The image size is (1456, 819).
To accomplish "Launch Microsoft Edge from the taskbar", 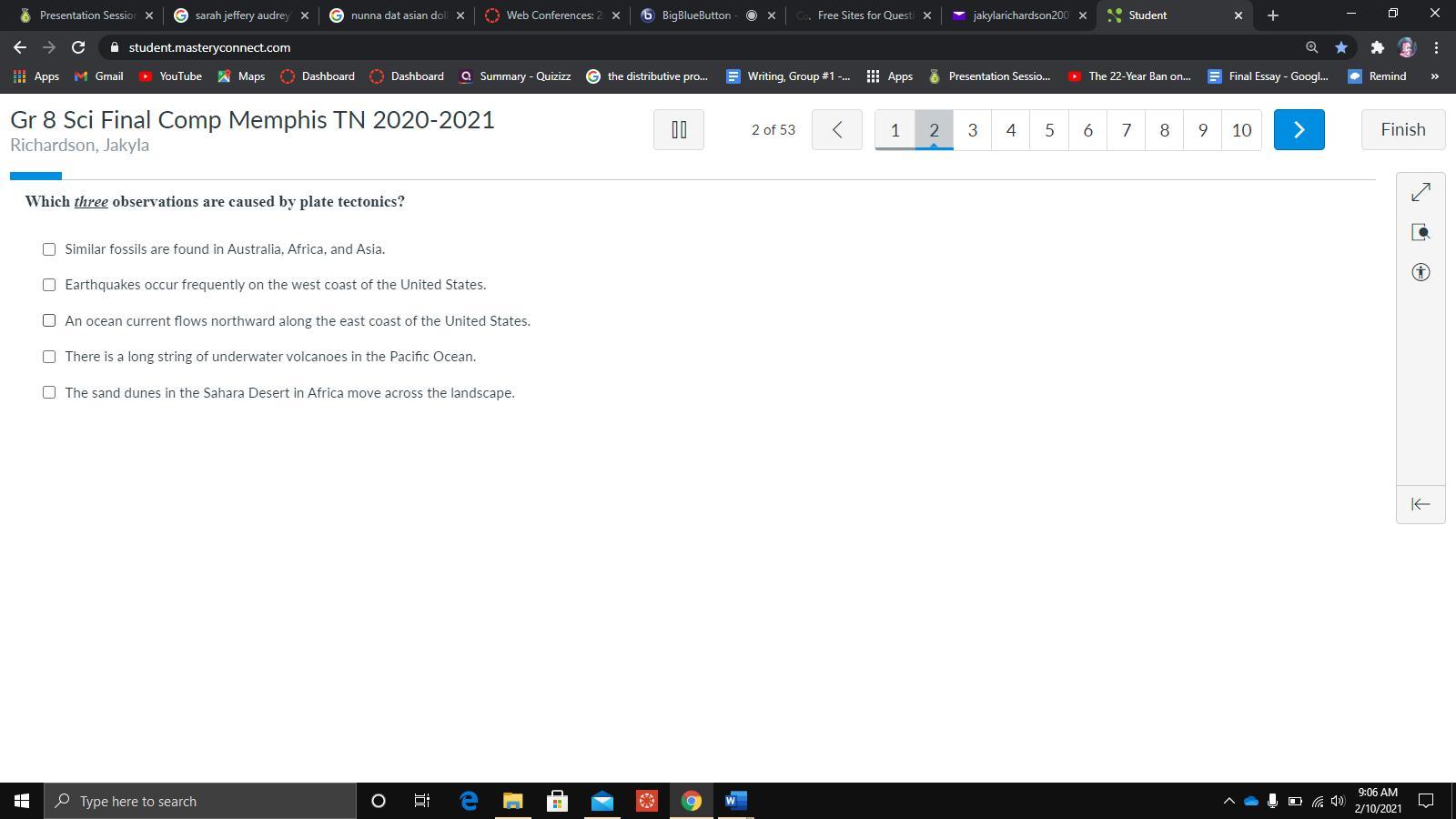I will 469,801.
